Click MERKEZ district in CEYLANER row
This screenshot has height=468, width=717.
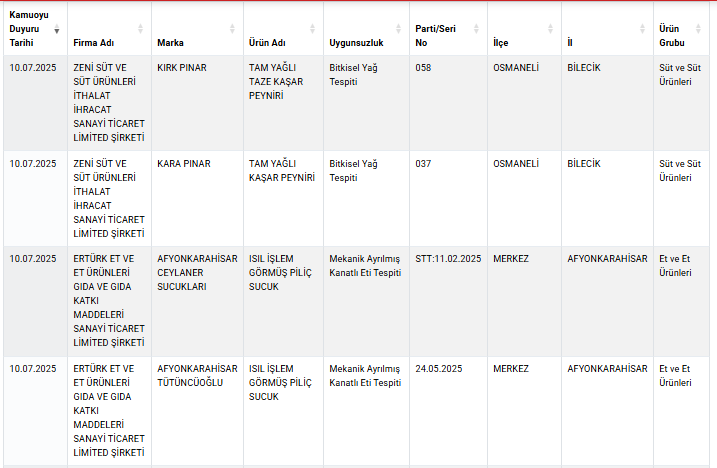(x=511, y=259)
